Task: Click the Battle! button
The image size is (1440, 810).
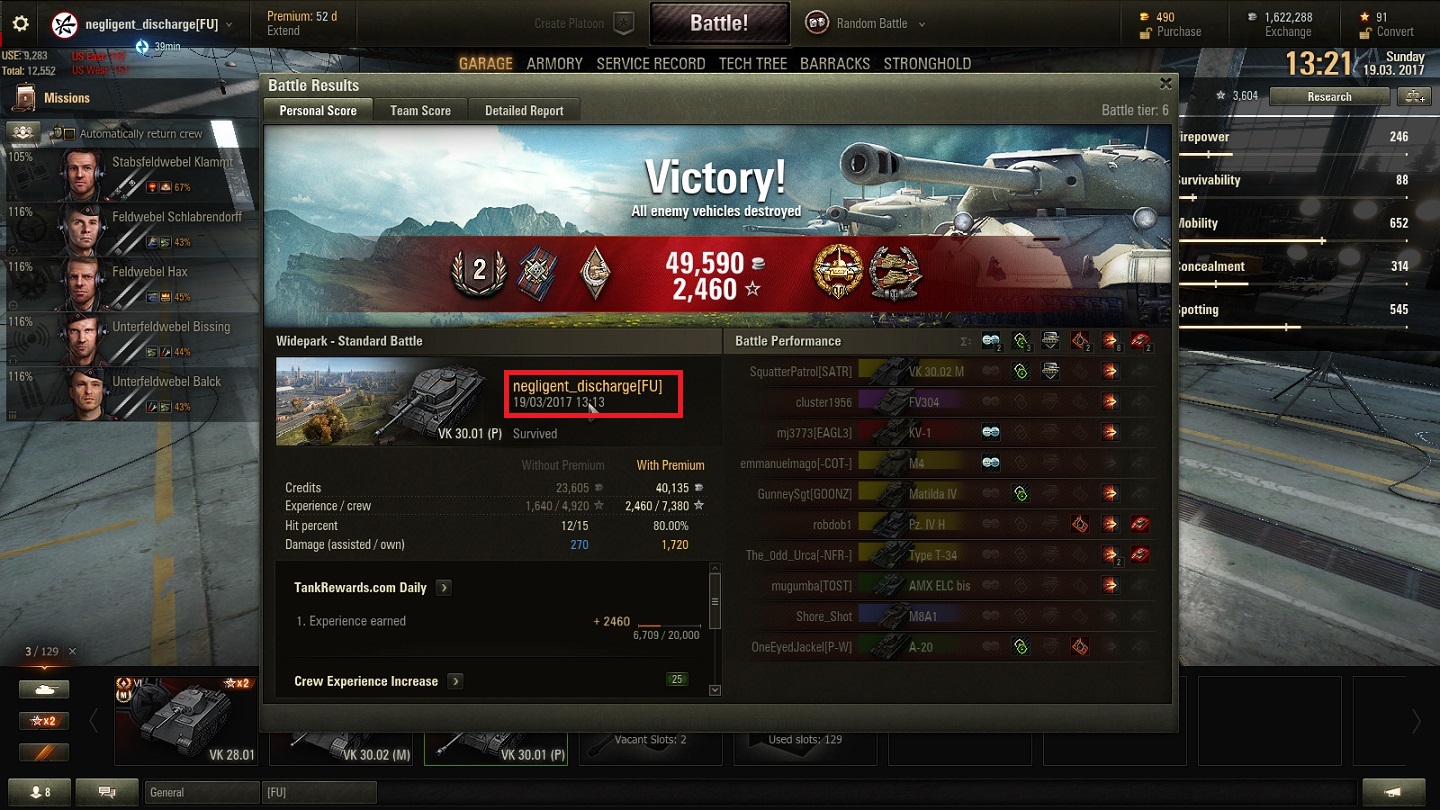Action: pos(719,23)
